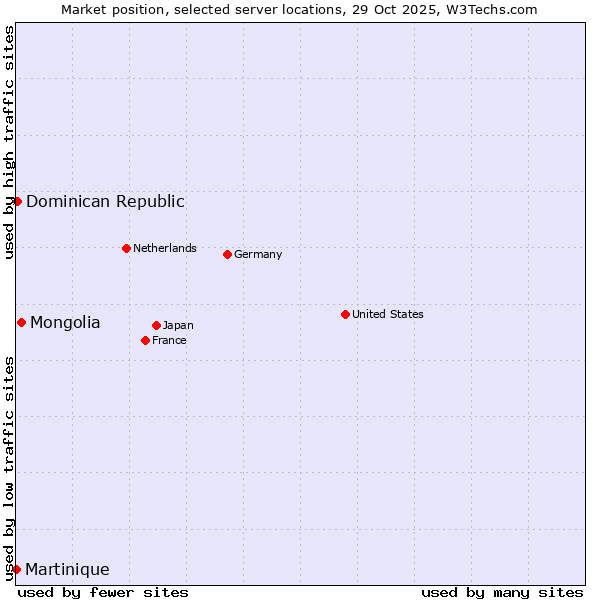Viewport: 600px width, 600px height.
Task: Click the Japan text label
Action: point(178,325)
